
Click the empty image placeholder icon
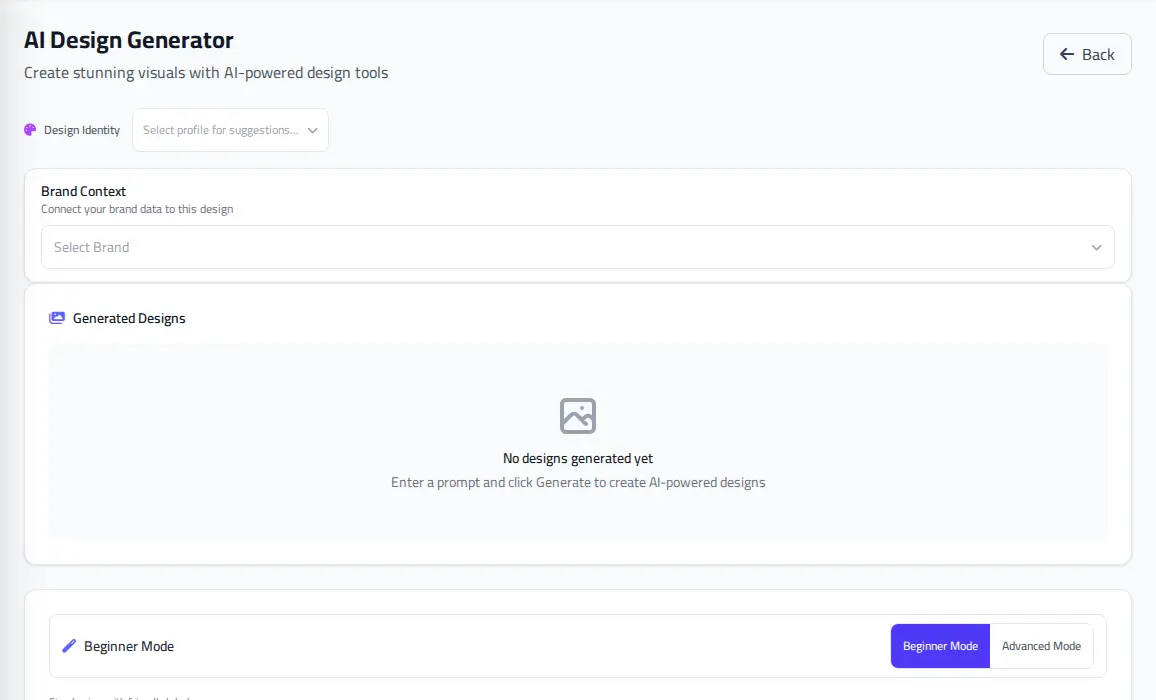coord(577,416)
